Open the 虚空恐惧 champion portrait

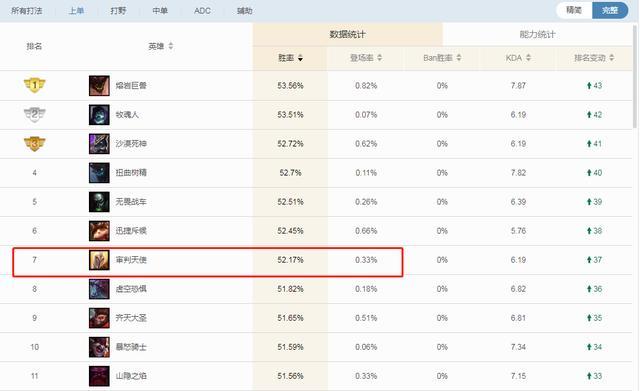tap(99, 289)
